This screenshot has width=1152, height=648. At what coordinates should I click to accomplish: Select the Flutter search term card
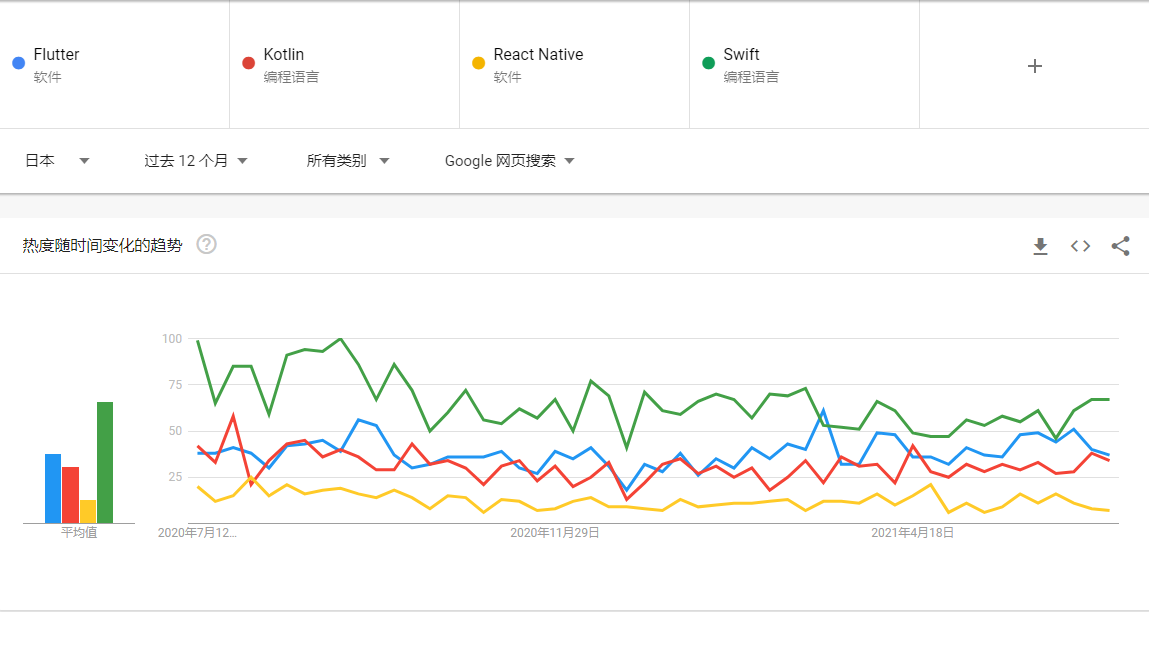click(x=115, y=65)
